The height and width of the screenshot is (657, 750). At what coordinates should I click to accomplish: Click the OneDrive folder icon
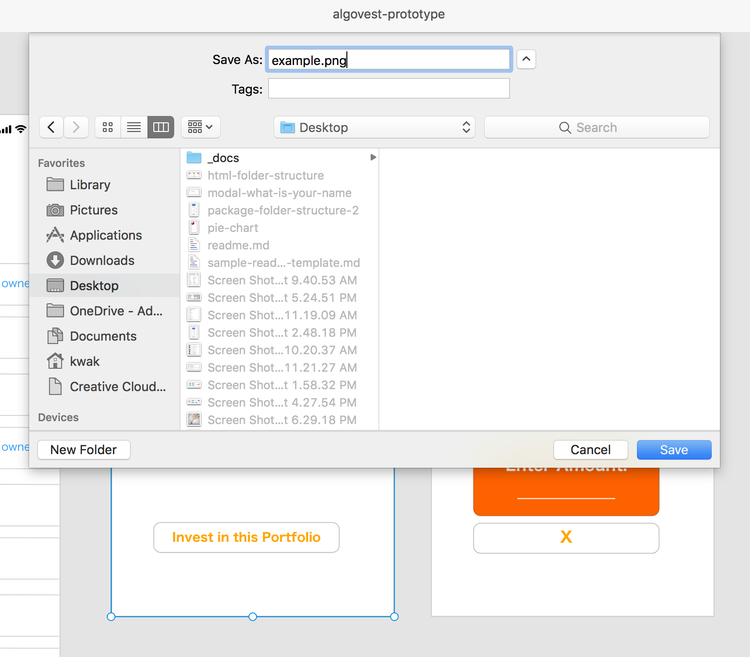coord(55,310)
